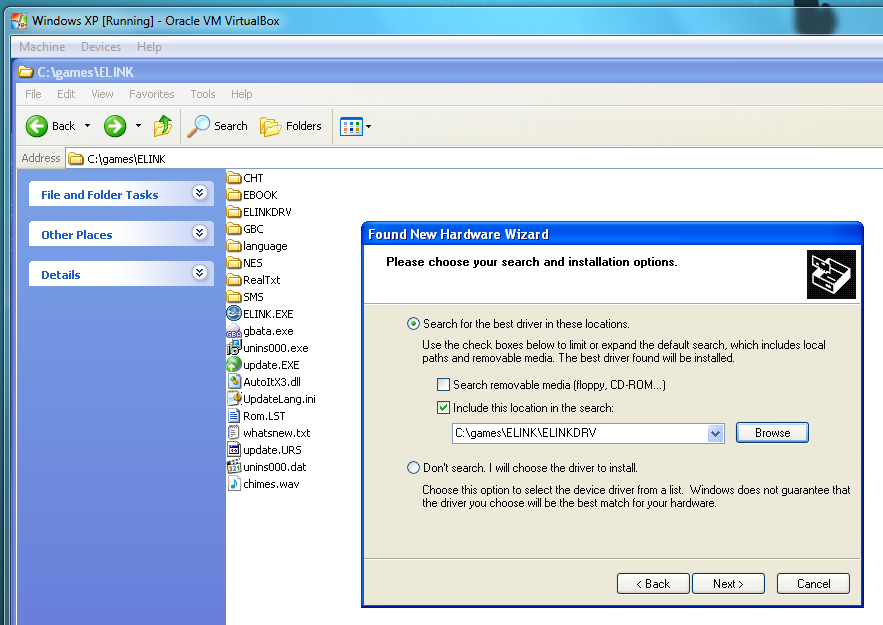Screen dimensions: 883x625
Task: Select the whatsnew.txt file icon
Action: coord(234,433)
